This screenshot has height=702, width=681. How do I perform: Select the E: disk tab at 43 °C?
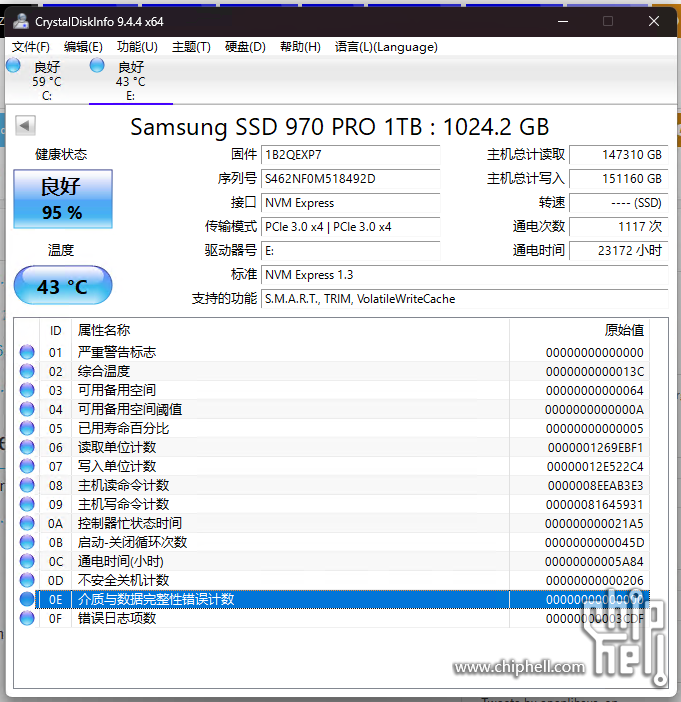point(131,81)
